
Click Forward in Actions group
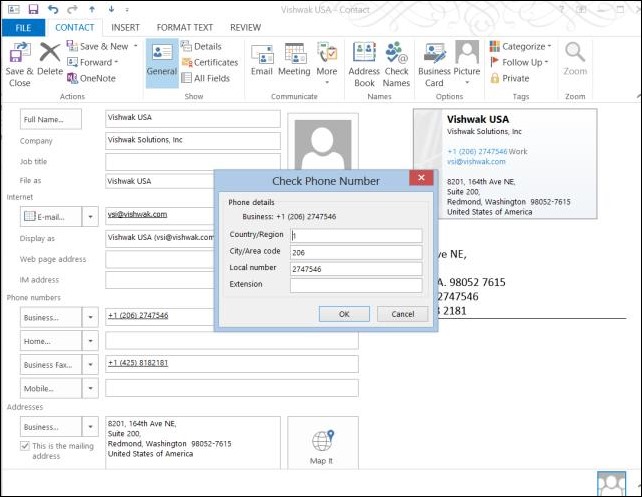tap(93, 62)
